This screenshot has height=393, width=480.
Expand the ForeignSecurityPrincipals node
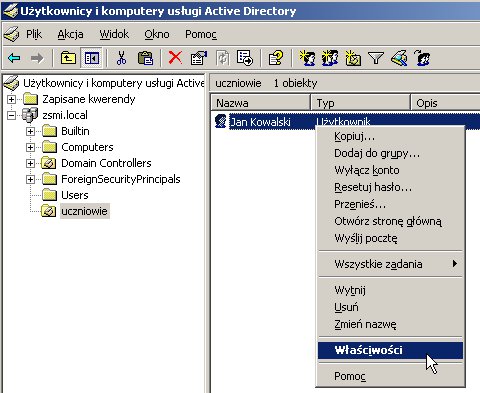tap(30, 179)
